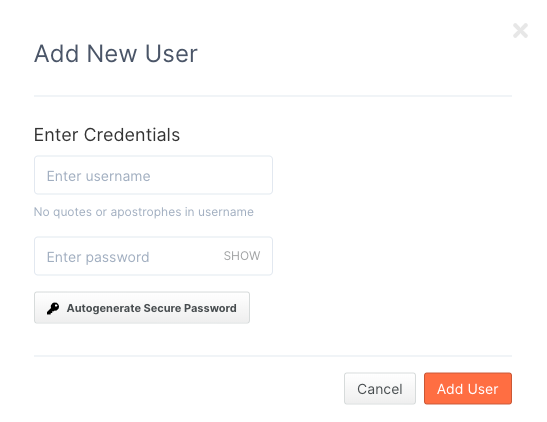This screenshot has height=422, width=547.
Task: Toggle SHOW to reveal the password
Action: (242, 256)
